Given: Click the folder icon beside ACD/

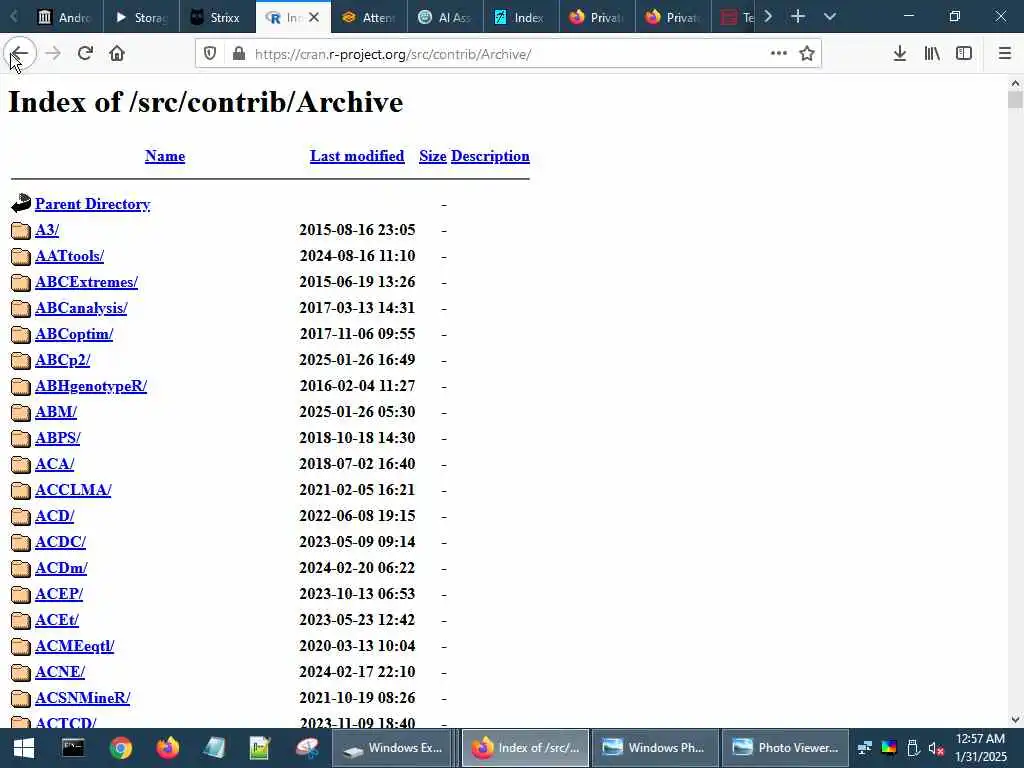Looking at the screenshot, I should (21, 517).
